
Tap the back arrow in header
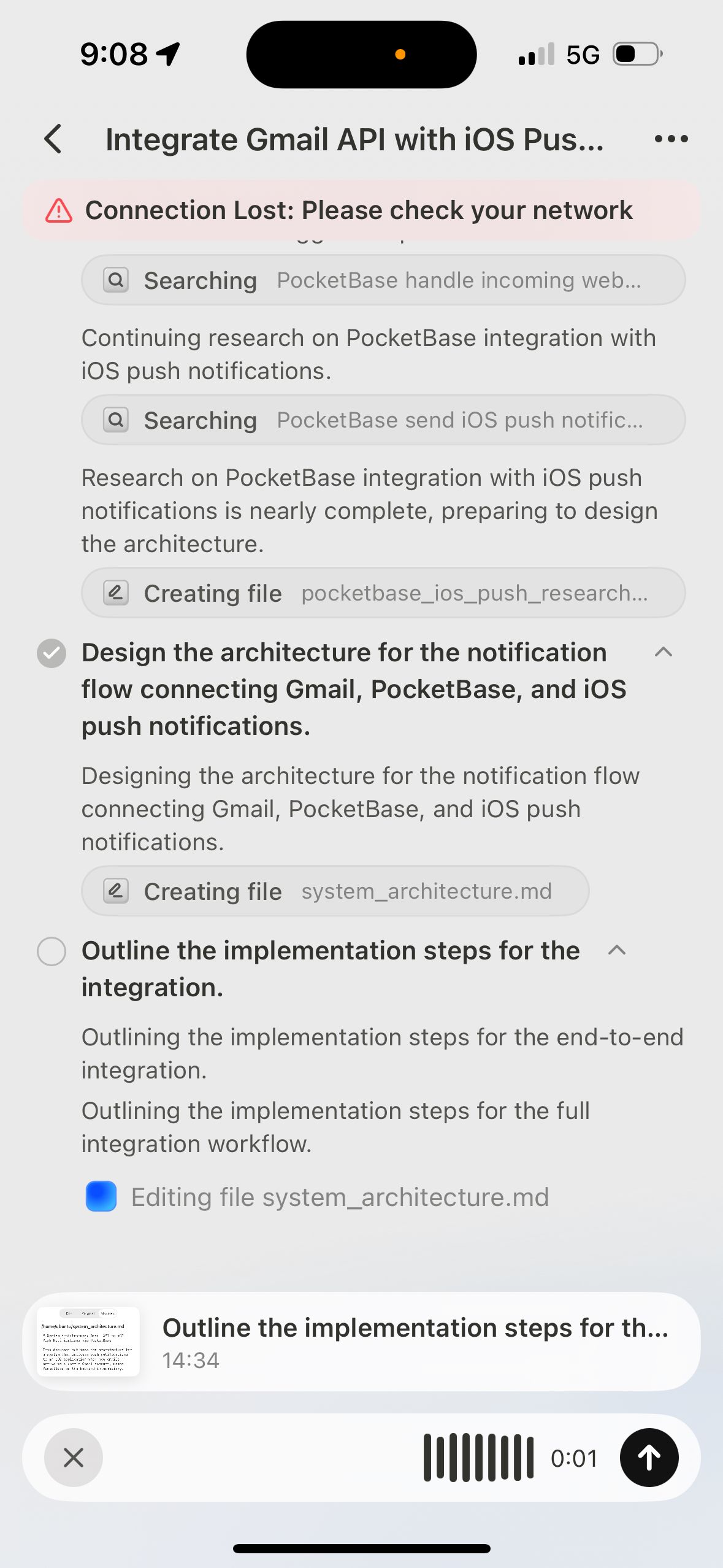click(x=53, y=139)
